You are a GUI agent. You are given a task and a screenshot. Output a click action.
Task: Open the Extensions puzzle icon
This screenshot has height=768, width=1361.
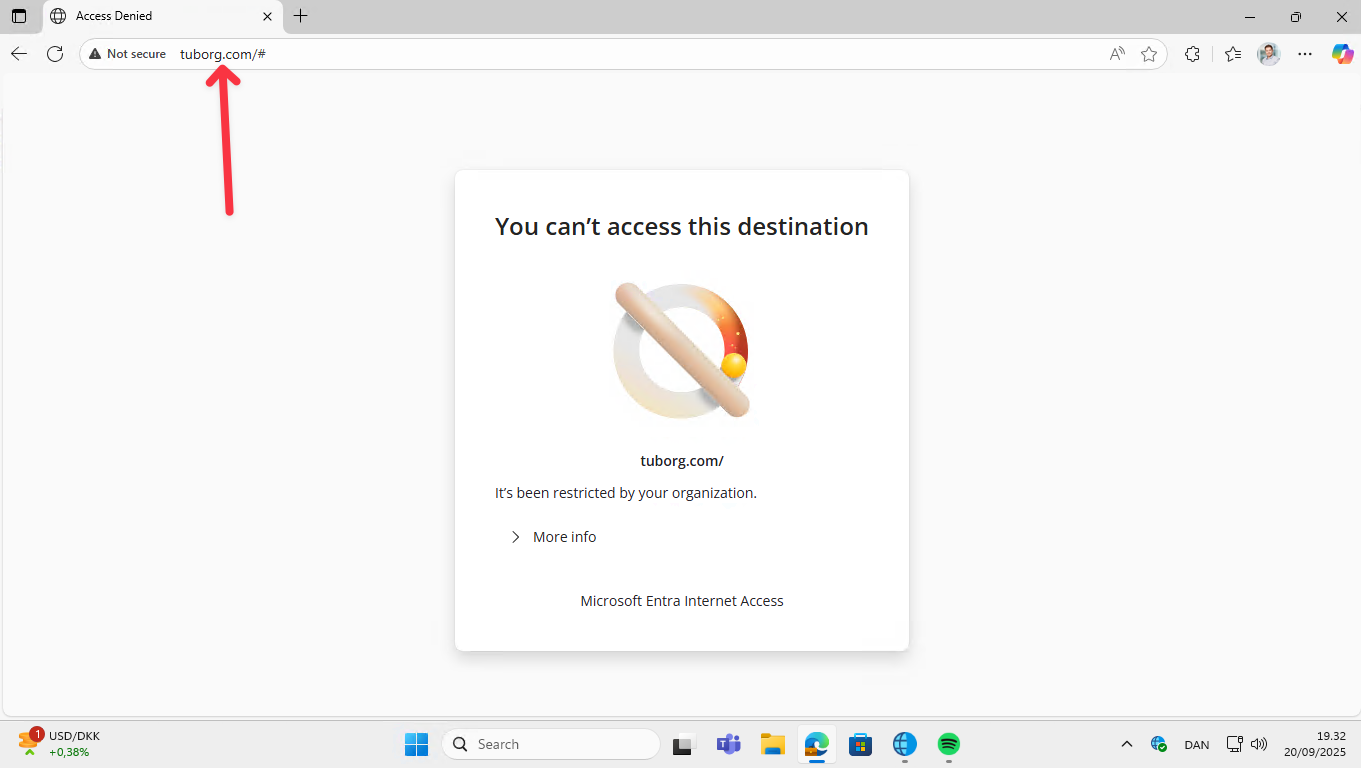pyautogui.click(x=1192, y=54)
